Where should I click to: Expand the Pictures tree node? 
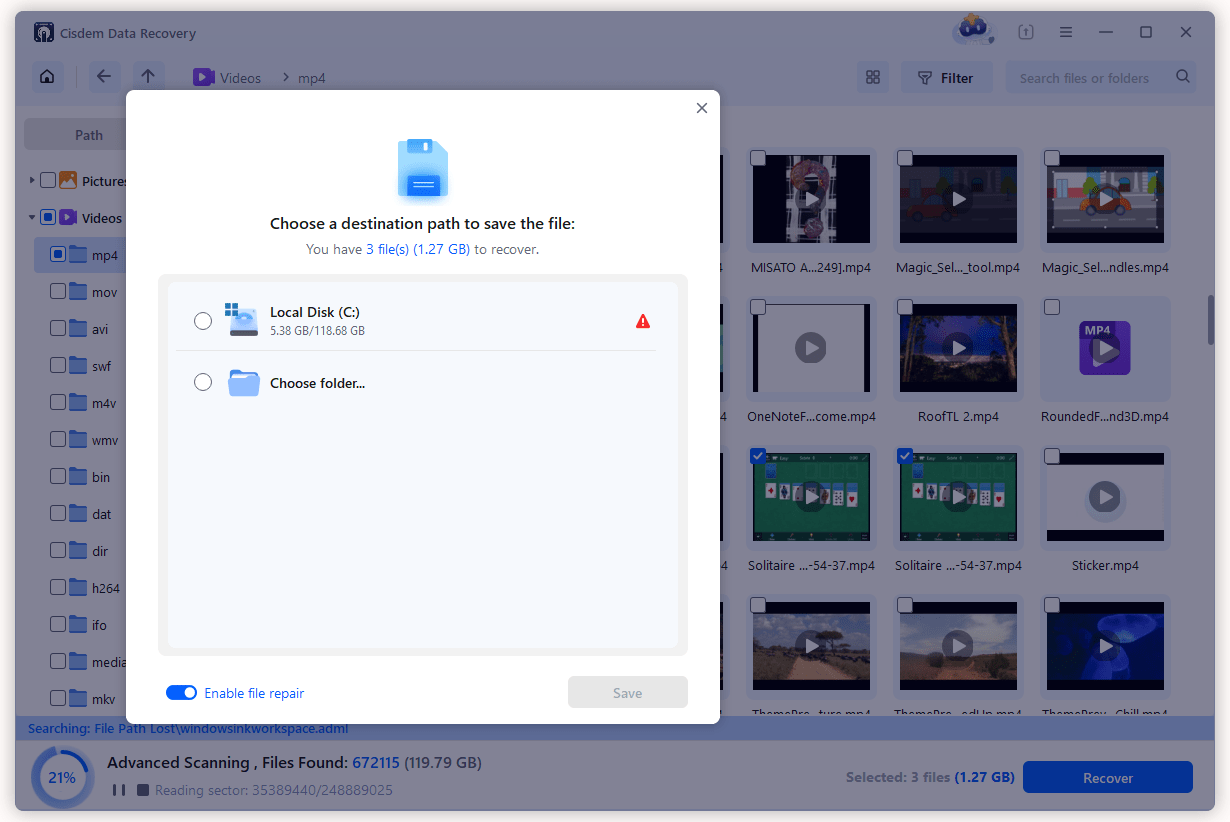pyautogui.click(x=32, y=181)
